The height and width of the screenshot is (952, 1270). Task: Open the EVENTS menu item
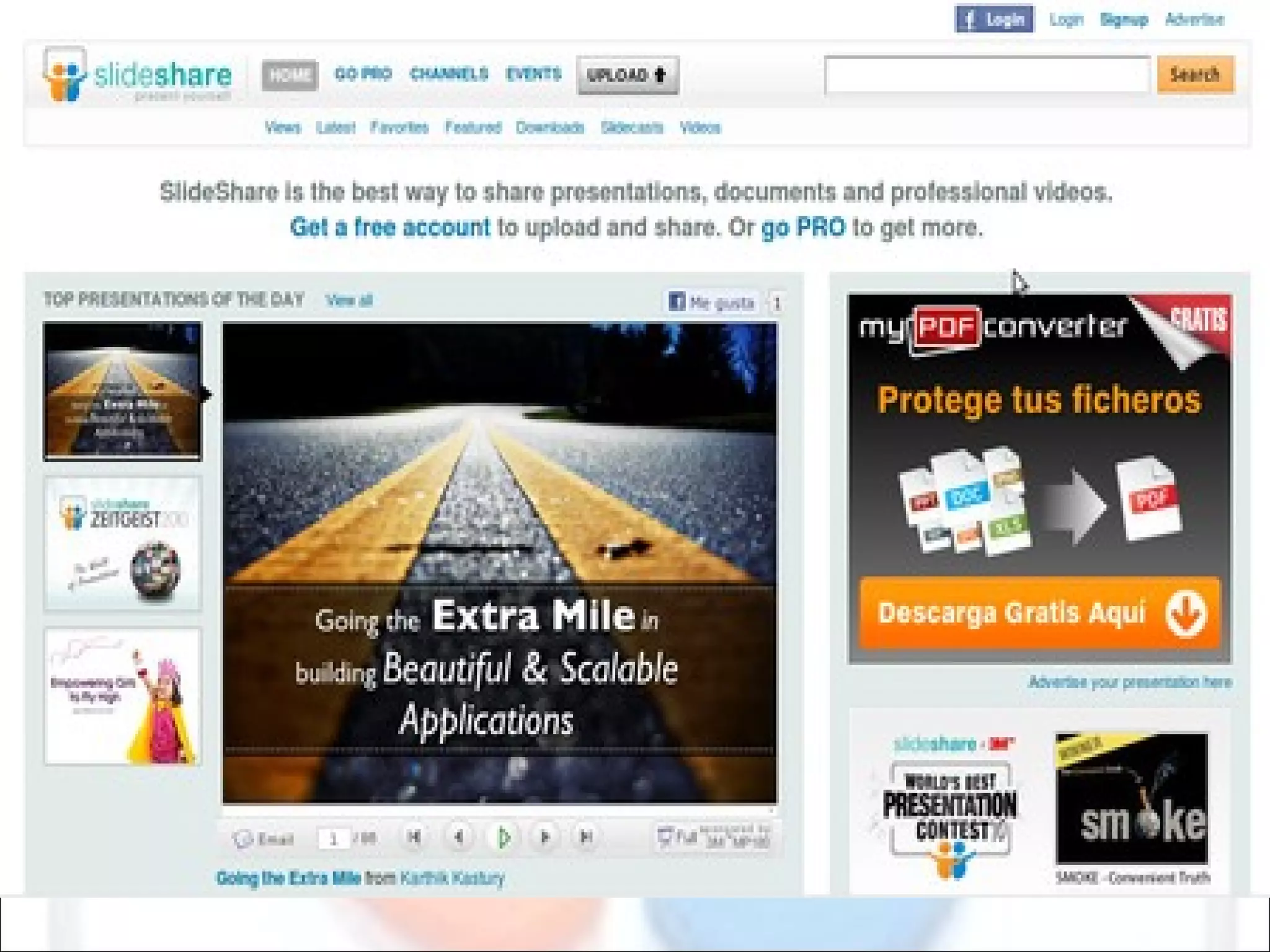point(533,74)
